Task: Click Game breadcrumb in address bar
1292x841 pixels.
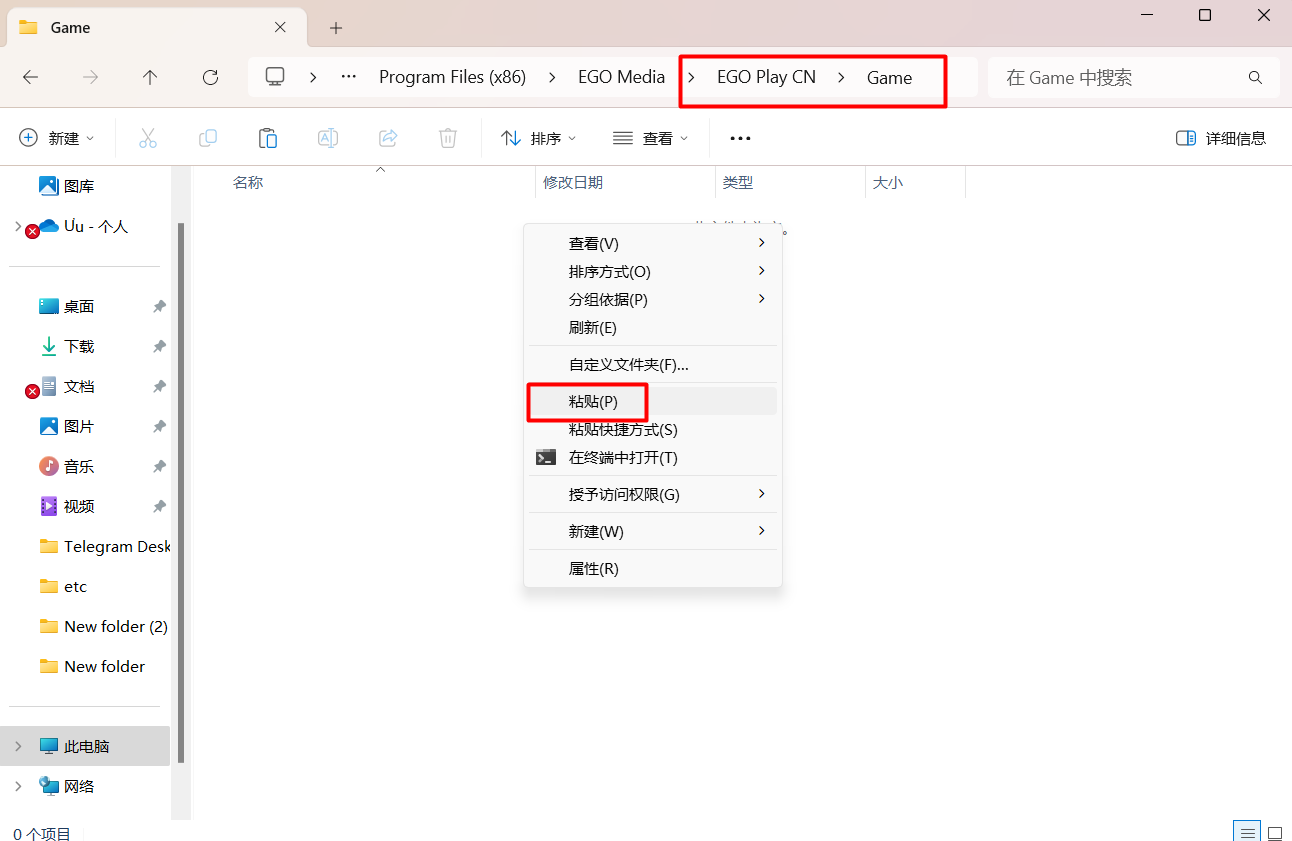Action: coord(889,77)
